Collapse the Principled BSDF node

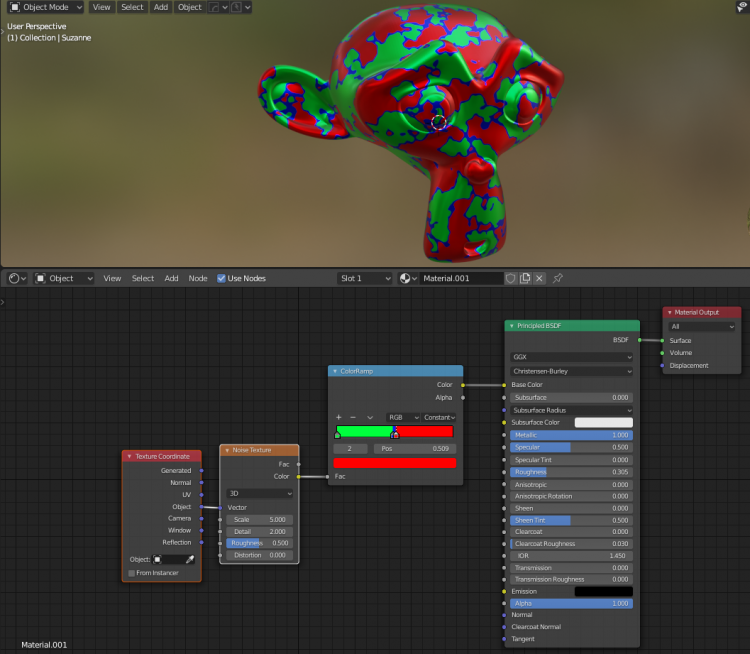click(512, 326)
